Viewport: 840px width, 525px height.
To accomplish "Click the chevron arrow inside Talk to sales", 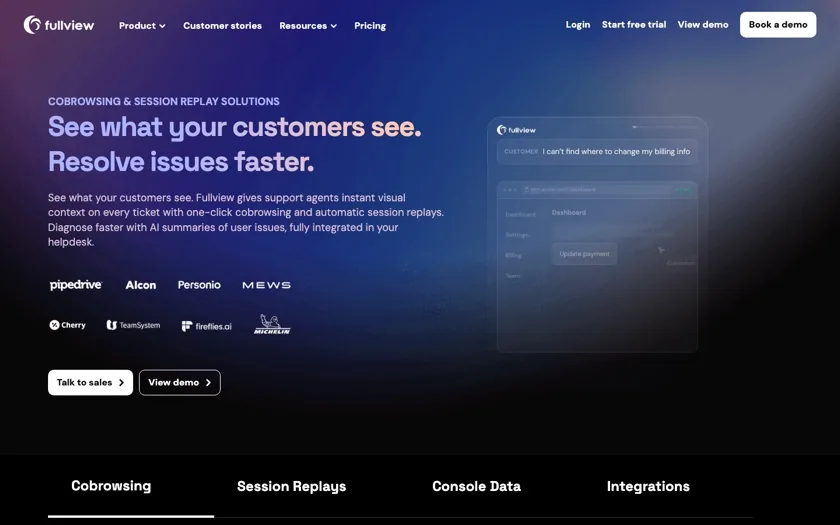I will click(121, 382).
